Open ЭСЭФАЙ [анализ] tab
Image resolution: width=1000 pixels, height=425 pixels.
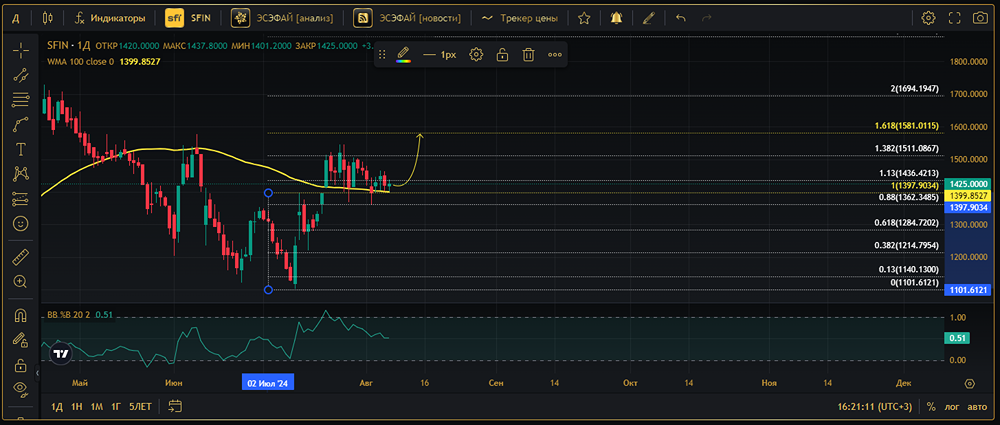tap(283, 19)
